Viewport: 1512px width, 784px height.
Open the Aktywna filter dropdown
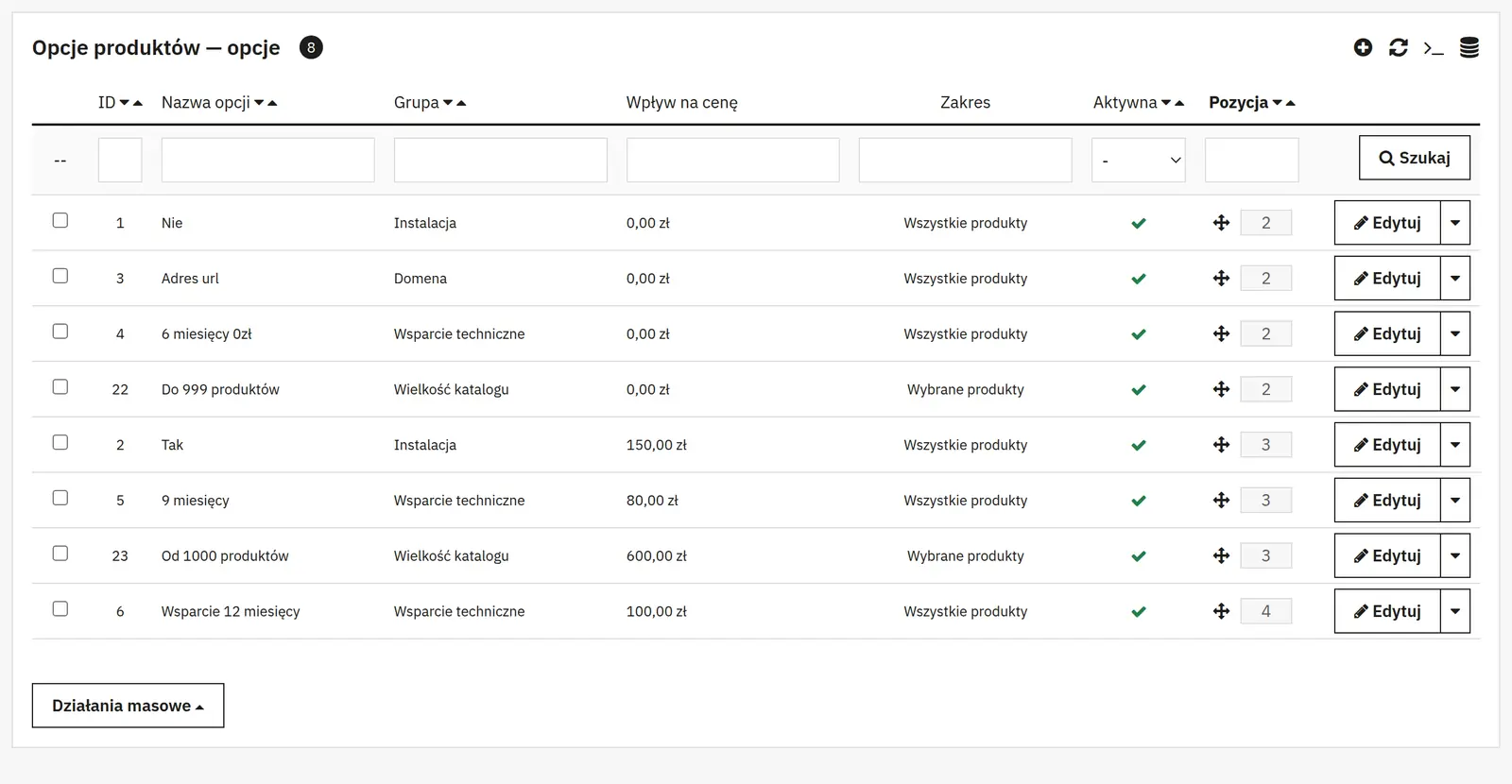(x=1139, y=160)
